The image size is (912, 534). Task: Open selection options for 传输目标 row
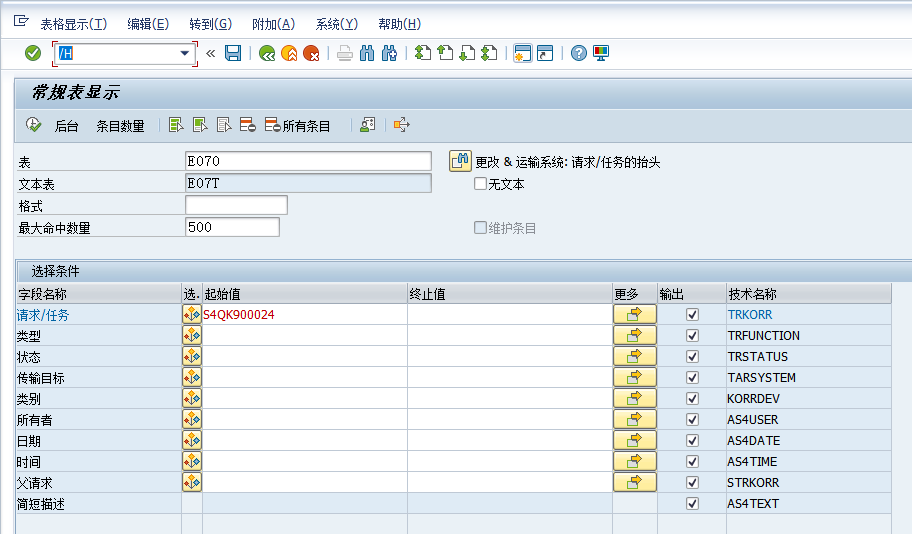pos(192,378)
